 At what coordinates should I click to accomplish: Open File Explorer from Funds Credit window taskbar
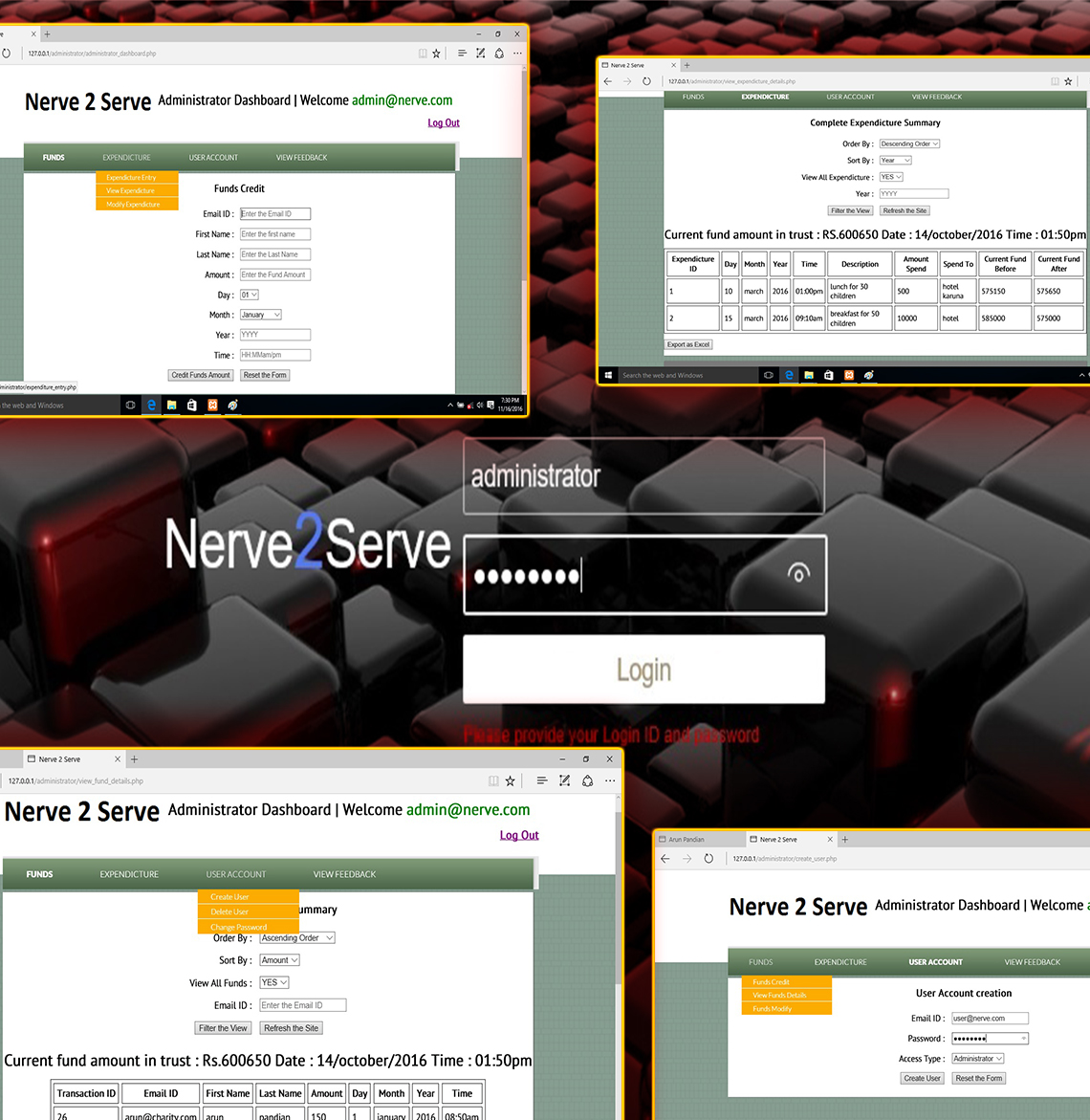point(171,406)
